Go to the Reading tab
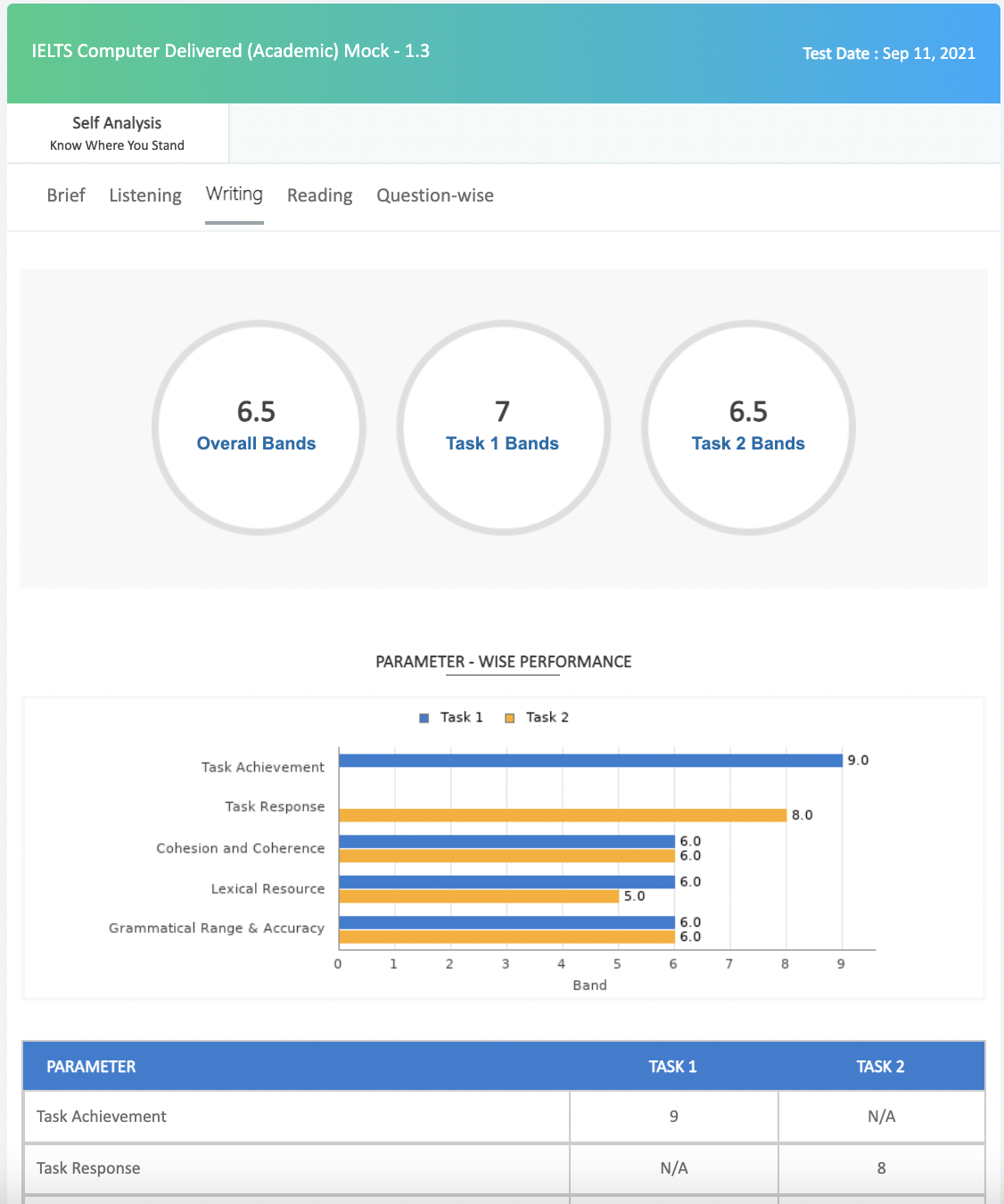 (319, 195)
